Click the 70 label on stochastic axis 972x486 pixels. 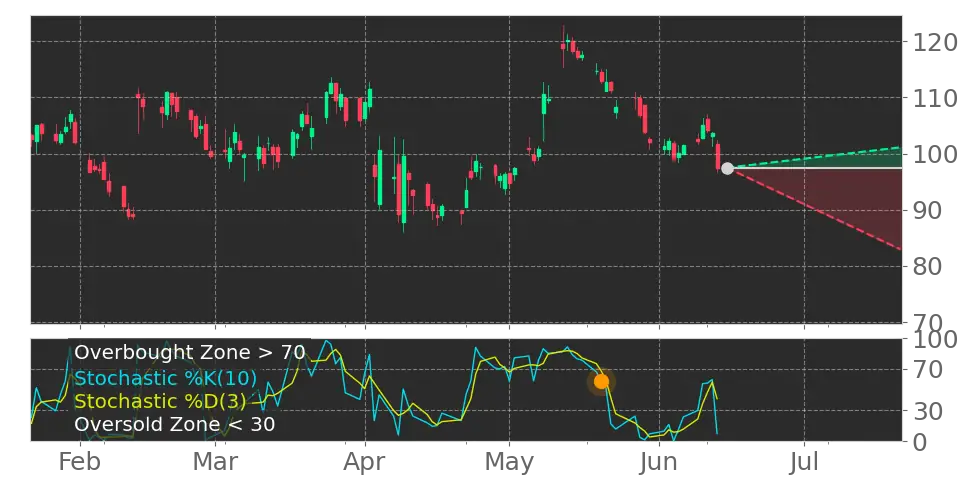(x=926, y=371)
